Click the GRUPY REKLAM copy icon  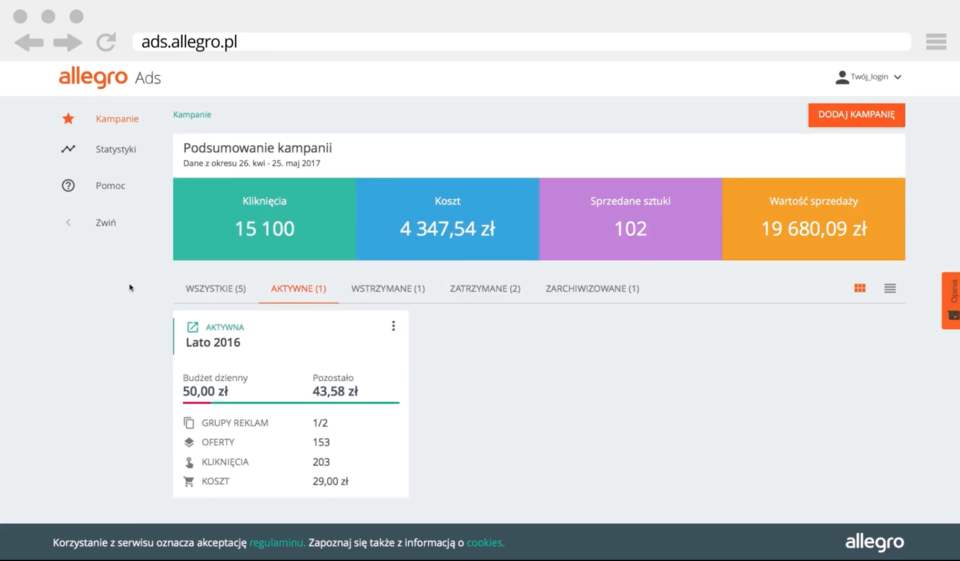[x=189, y=423]
